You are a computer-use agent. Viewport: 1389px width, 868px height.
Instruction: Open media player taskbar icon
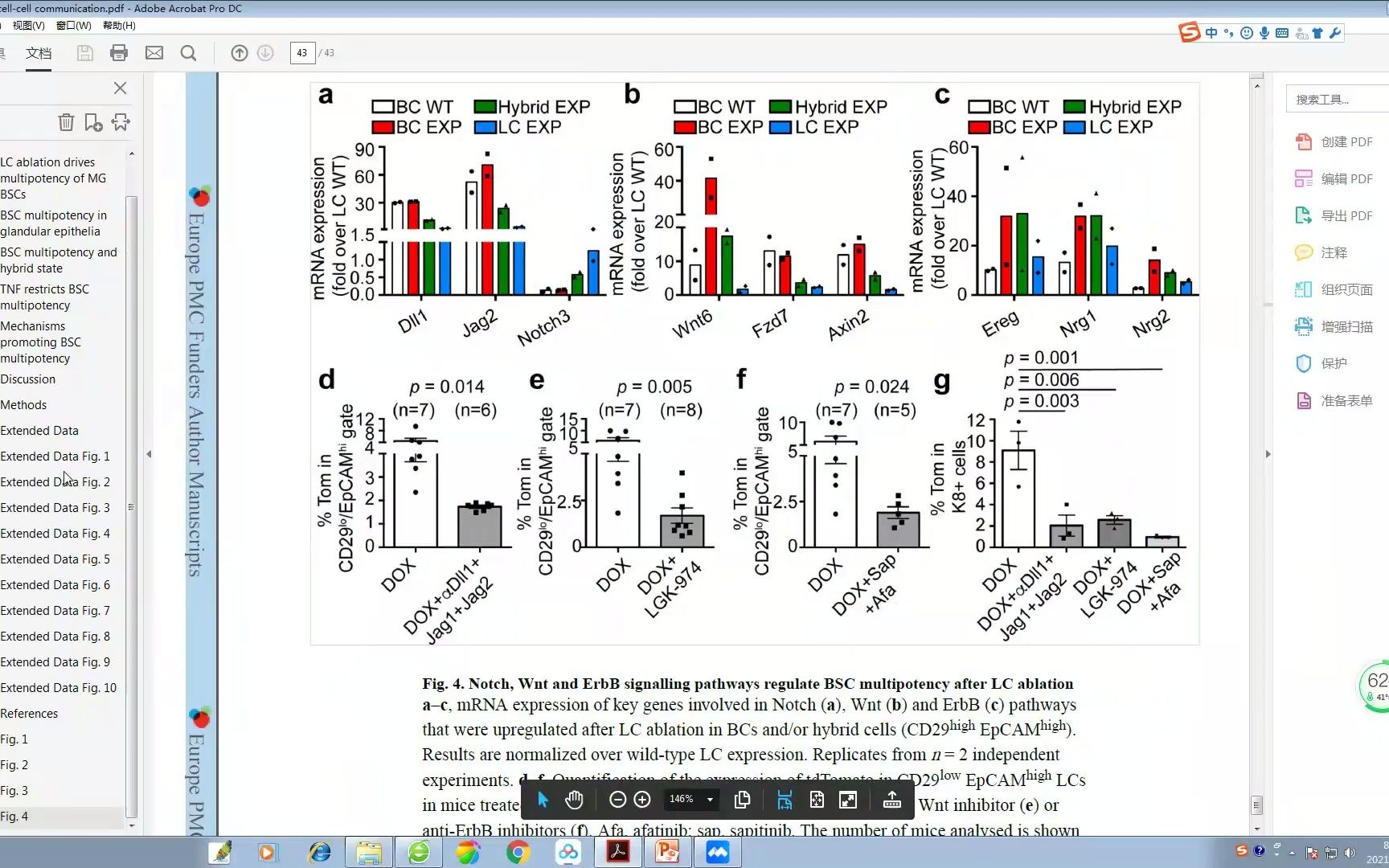coord(267,852)
